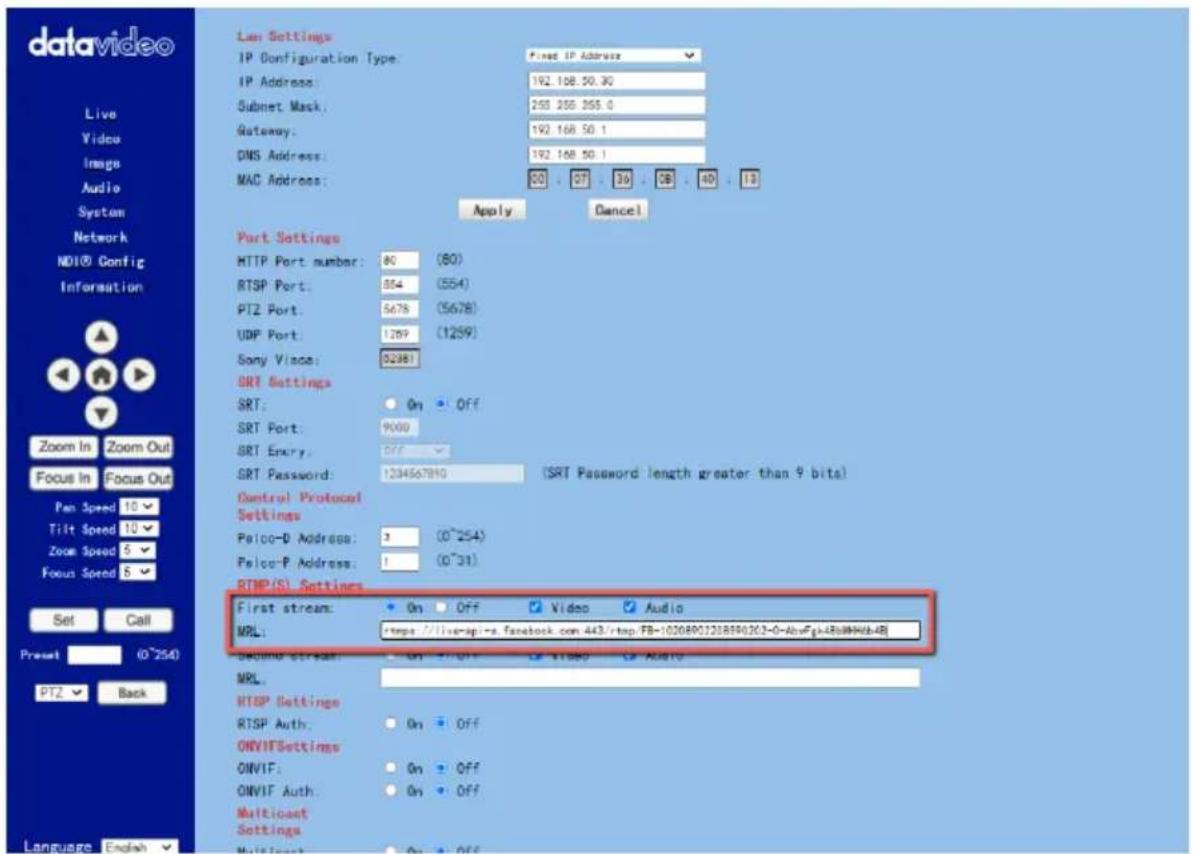
Task: Click the Pelco-D Address field
Action: pos(399,537)
